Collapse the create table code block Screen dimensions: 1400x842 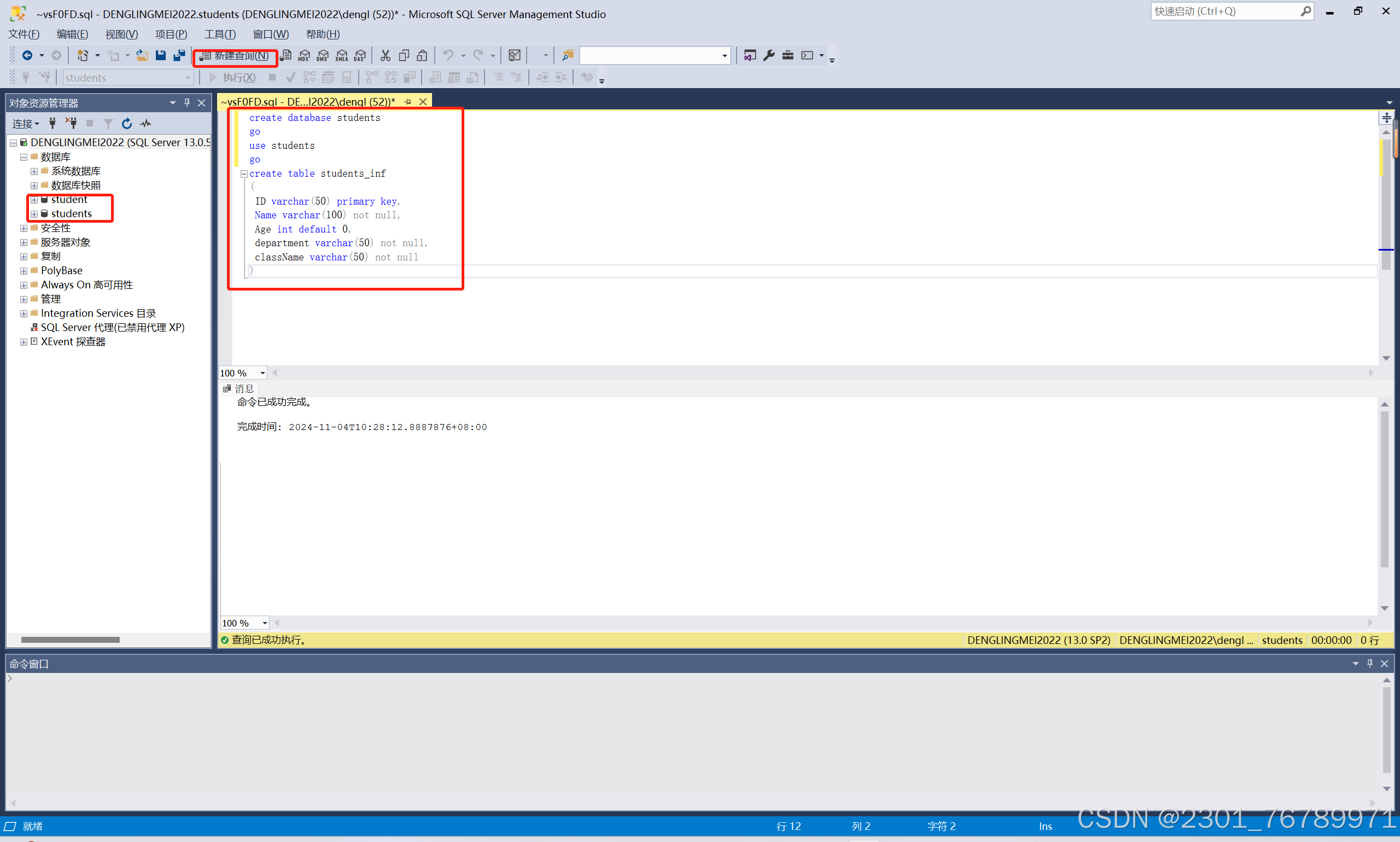pyautogui.click(x=244, y=173)
